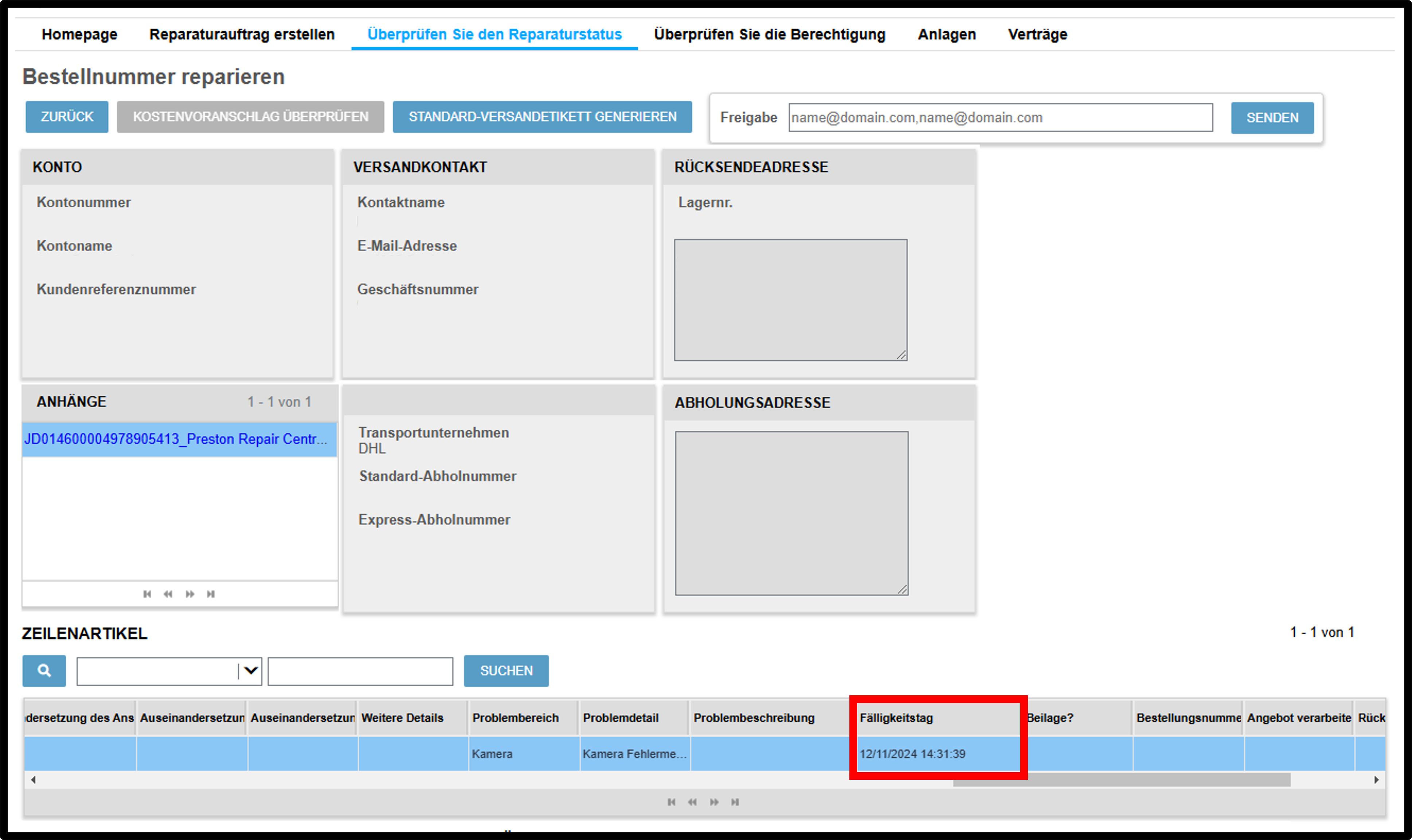Image resolution: width=1412 pixels, height=840 pixels.
Task: Select the 12/11/2024 14:31:39 date cell
Action: (939, 754)
